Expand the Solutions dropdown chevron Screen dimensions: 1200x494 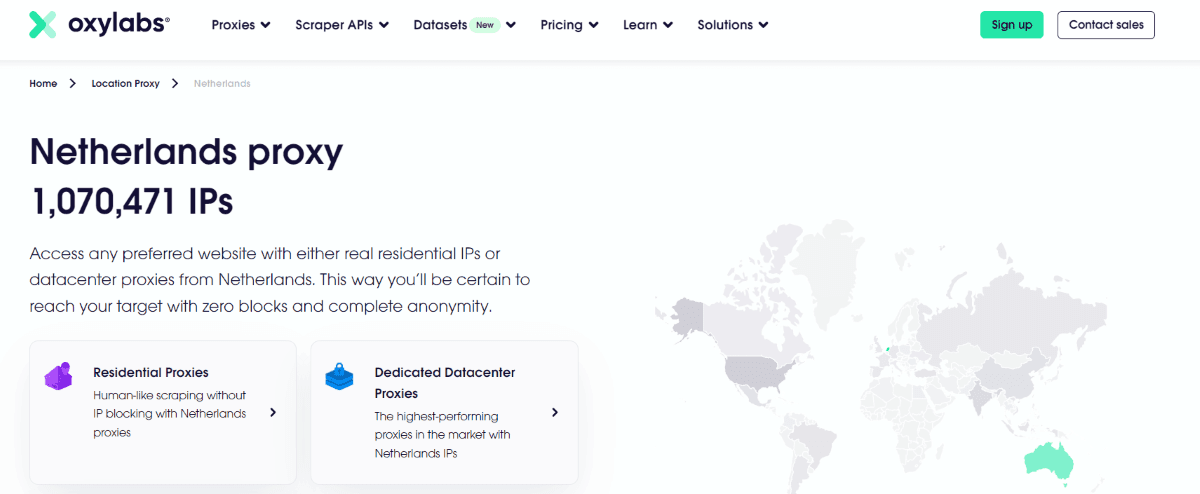pos(764,25)
